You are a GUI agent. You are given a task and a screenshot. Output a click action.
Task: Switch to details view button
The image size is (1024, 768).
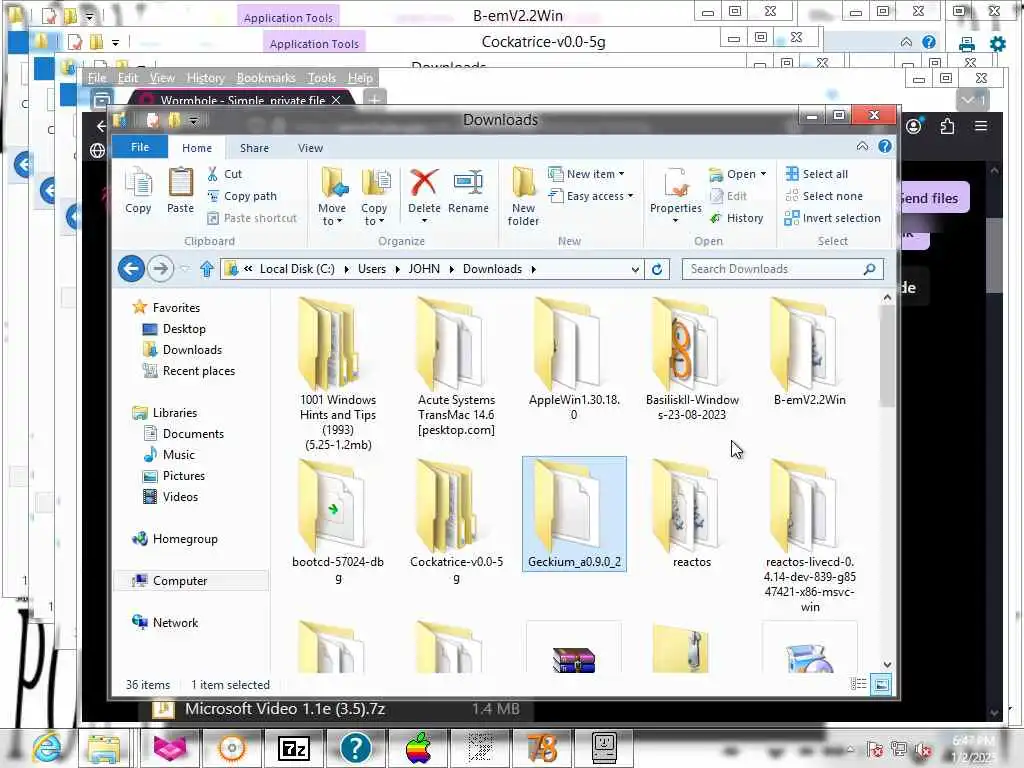(x=859, y=684)
